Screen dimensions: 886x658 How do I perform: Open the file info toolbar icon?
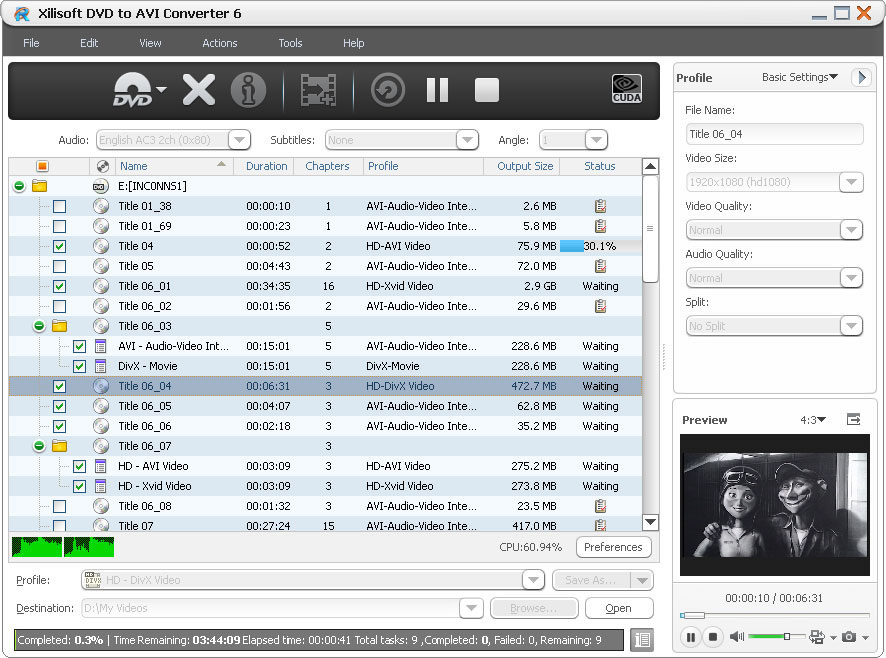tap(248, 90)
